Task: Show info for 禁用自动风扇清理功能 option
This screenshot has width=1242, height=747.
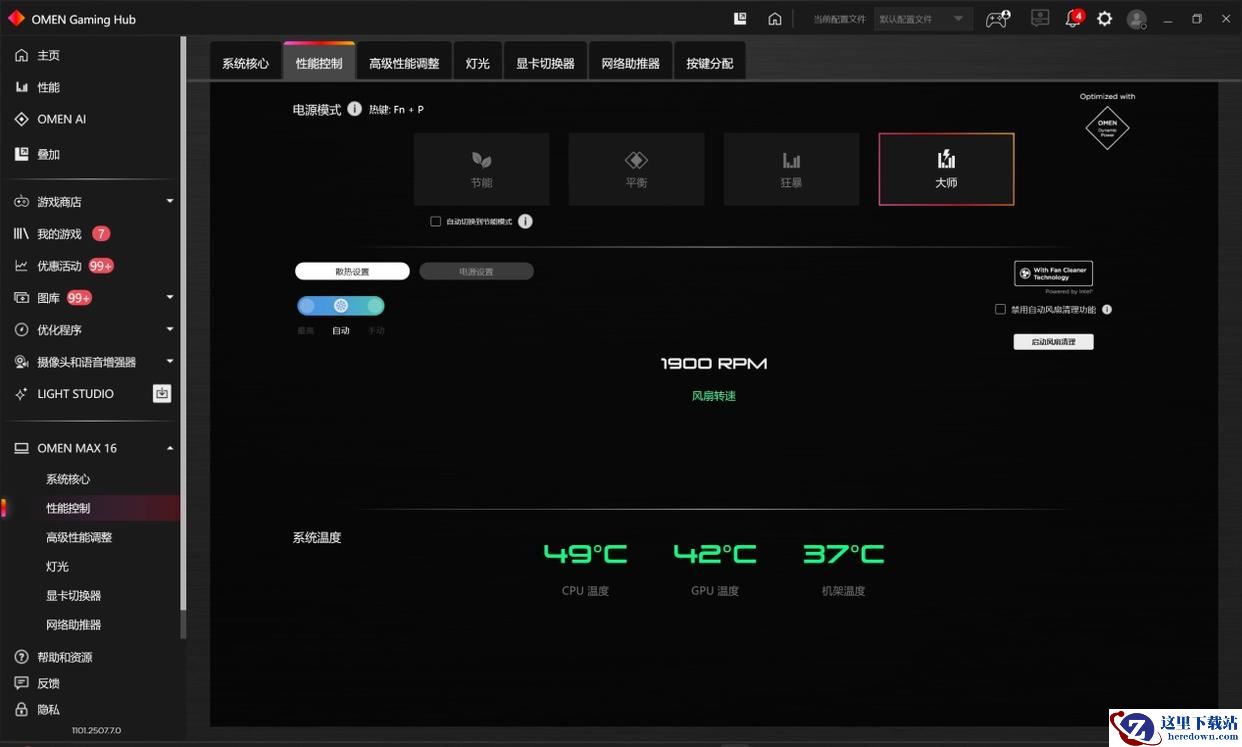Action: click(x=1107, y=310)
